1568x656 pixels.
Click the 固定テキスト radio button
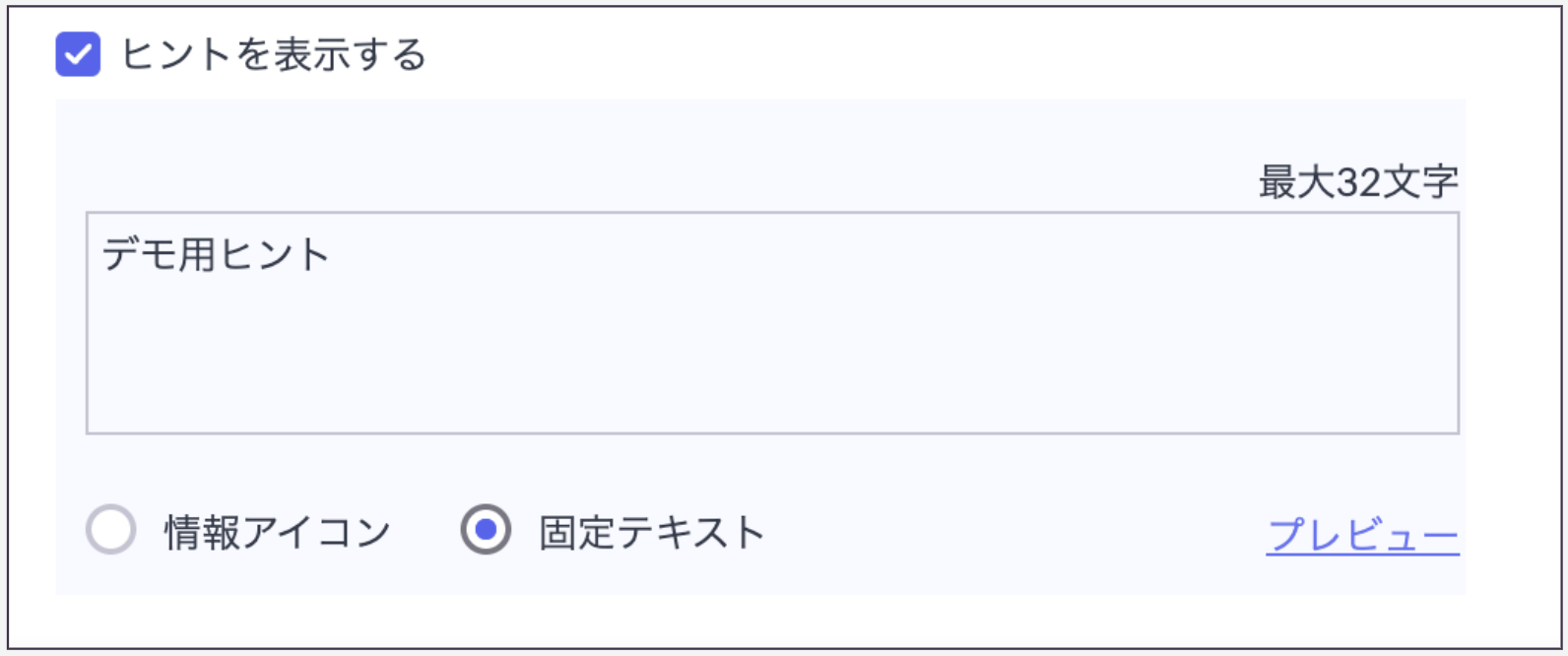486,530
